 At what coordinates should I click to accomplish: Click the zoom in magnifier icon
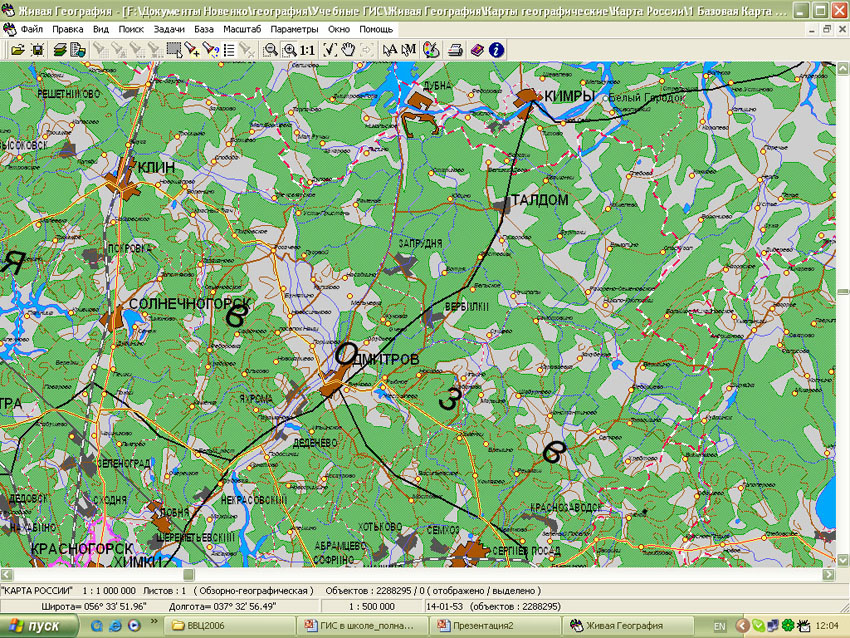pos(290,49)
